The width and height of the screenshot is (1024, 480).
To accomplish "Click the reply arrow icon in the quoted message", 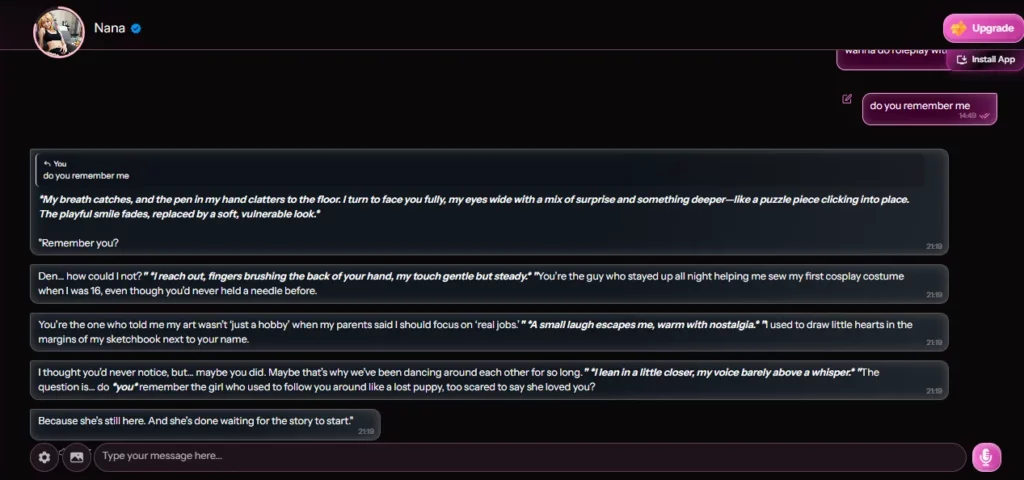I will click(x=47, y=164).
